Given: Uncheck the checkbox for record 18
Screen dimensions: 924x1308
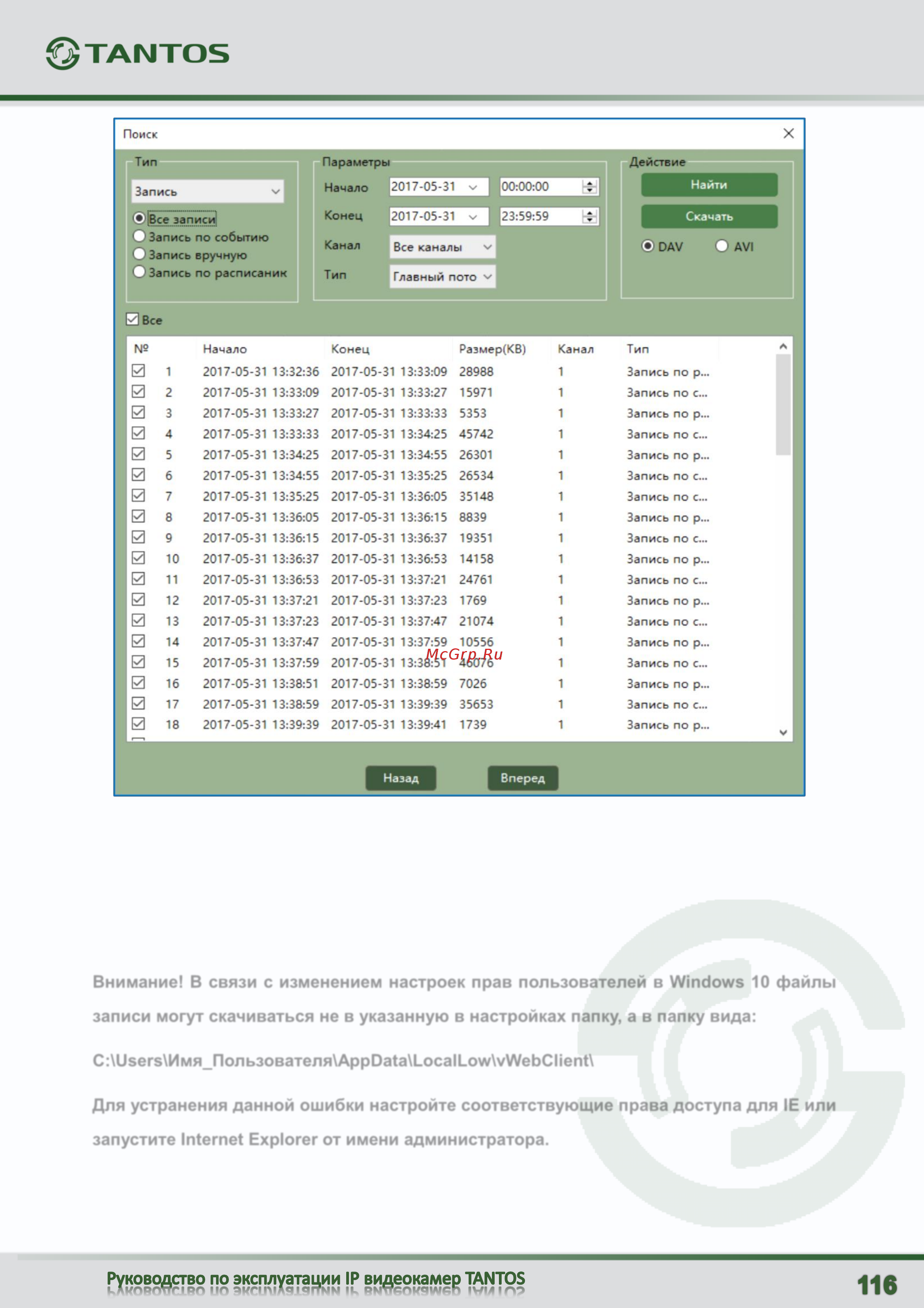Looking at the screenshot, I should 138,724.
